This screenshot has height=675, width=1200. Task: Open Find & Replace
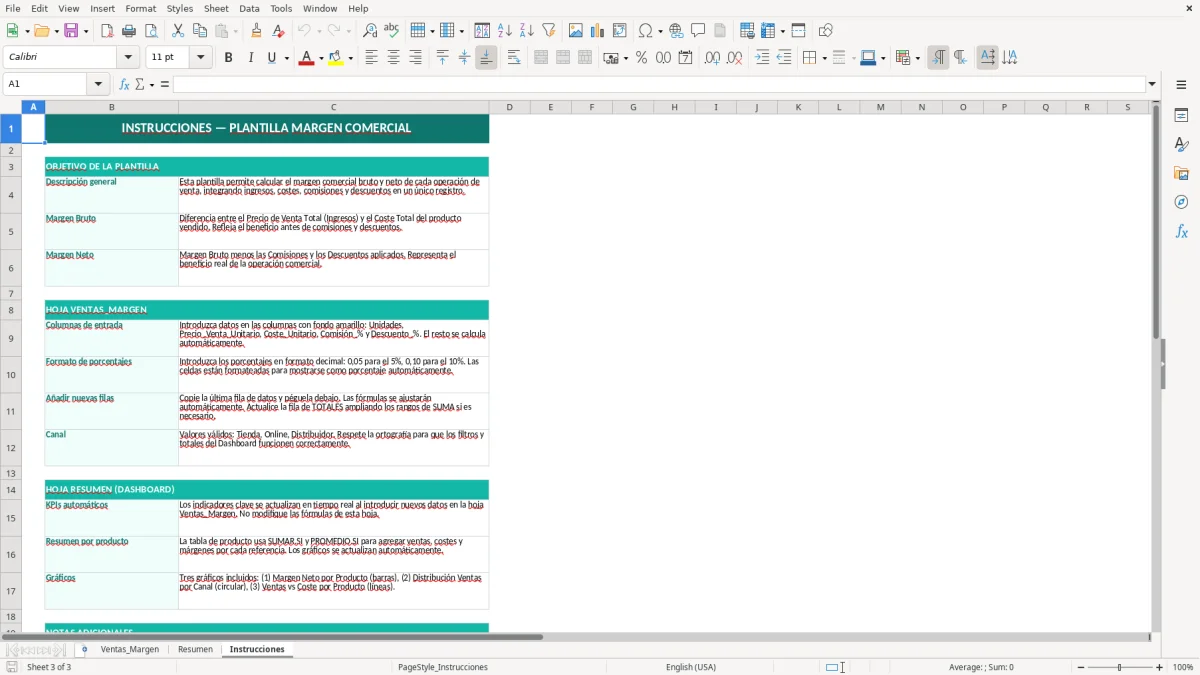pos(370,31)
